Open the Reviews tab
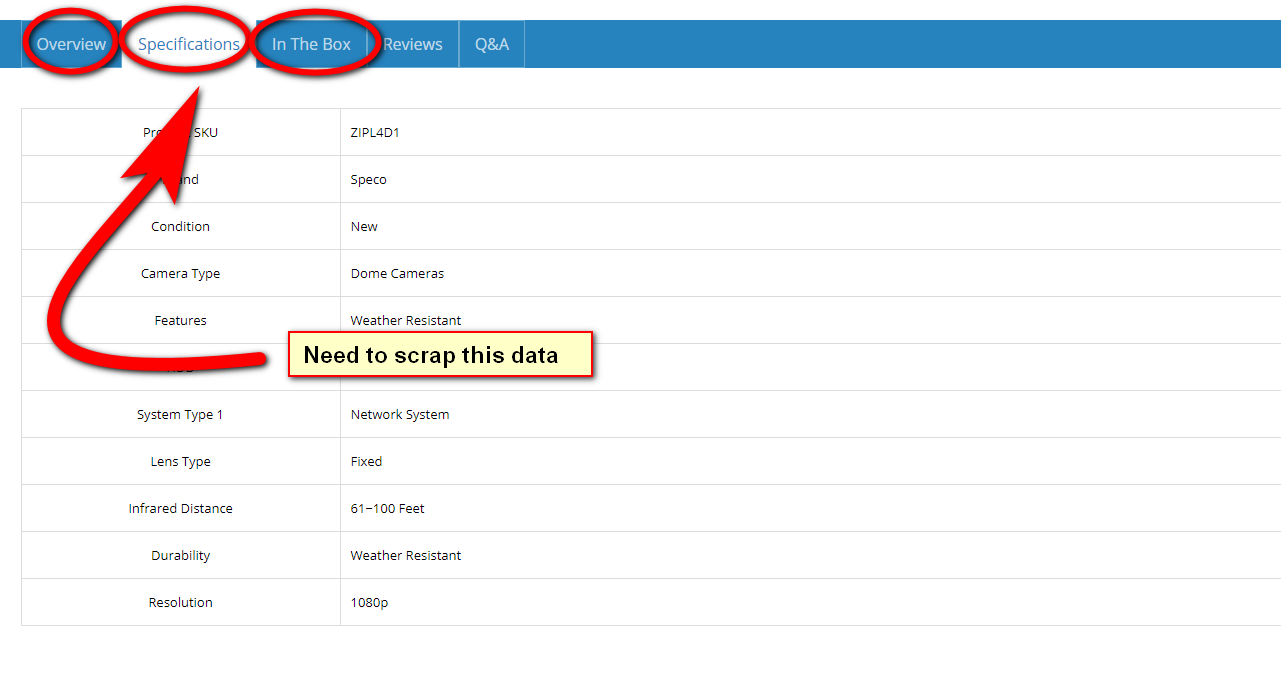 tap(413, 44)
